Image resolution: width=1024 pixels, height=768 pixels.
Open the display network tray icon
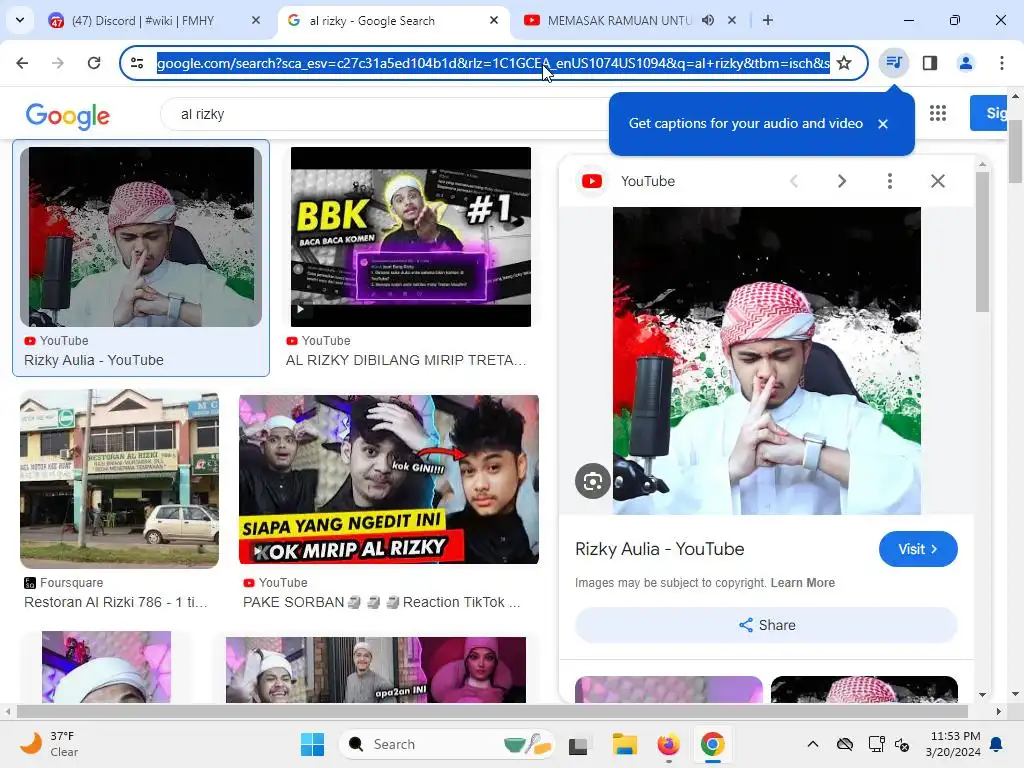[876, 744]
